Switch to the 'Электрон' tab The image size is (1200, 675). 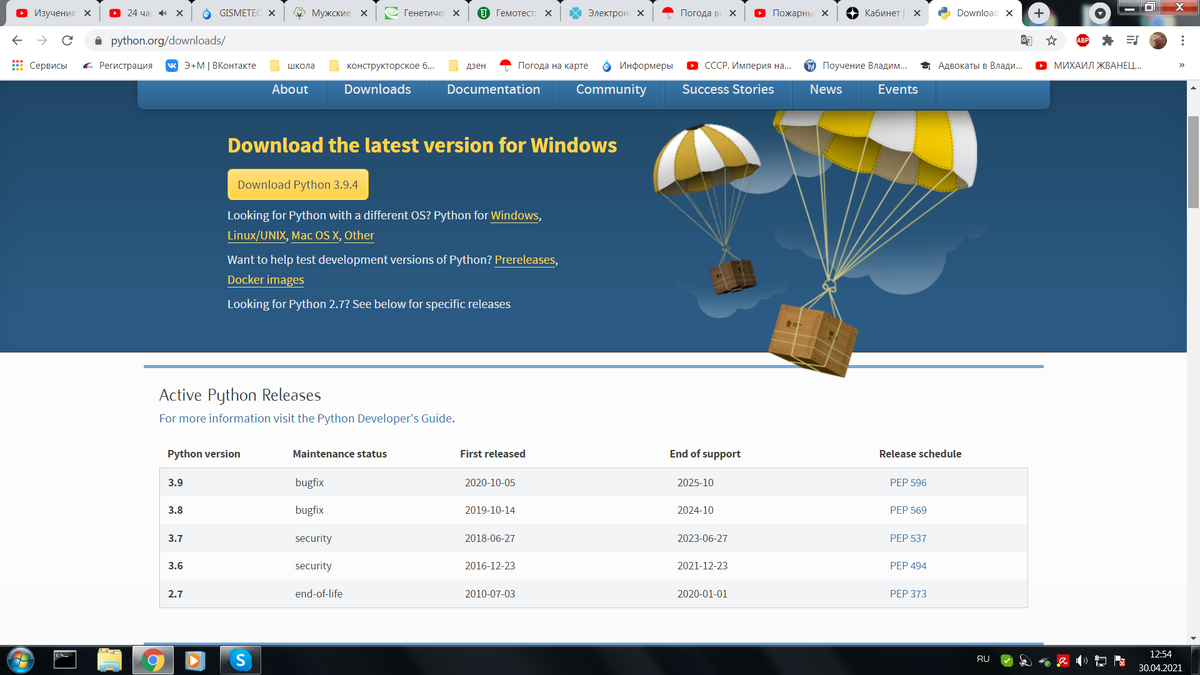pos(606,14)
